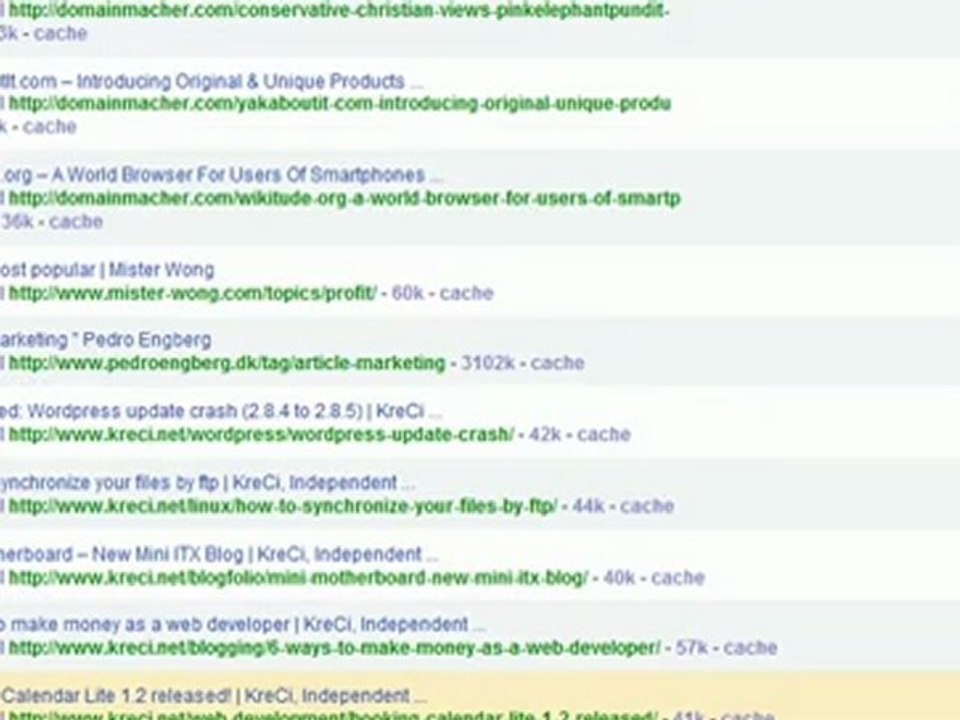Select the '60k' size text
Image resolution: width=960 pixels, height=720 pixels.
(407, 293)
